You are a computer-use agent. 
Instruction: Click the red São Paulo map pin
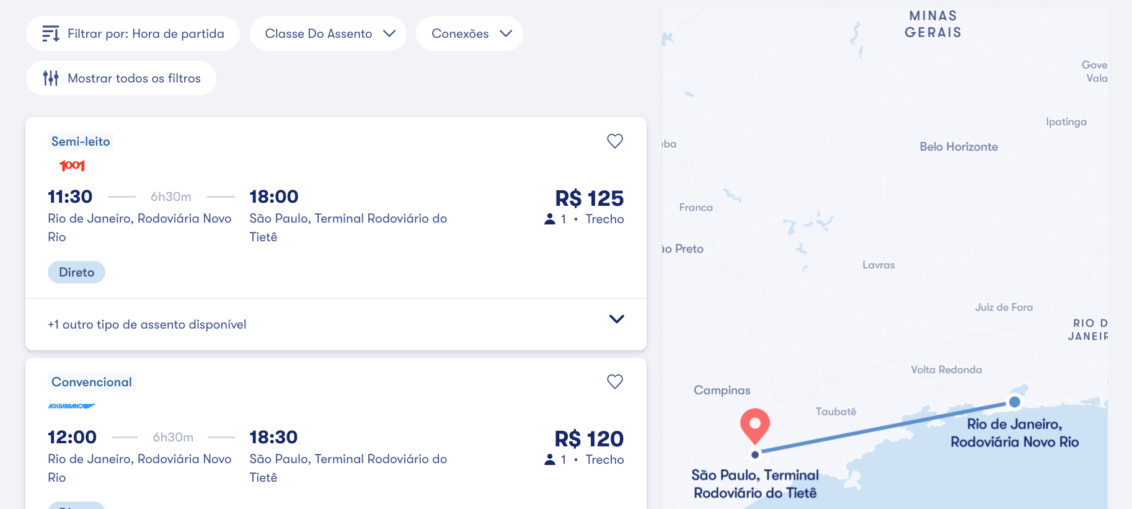coord(754,426)
